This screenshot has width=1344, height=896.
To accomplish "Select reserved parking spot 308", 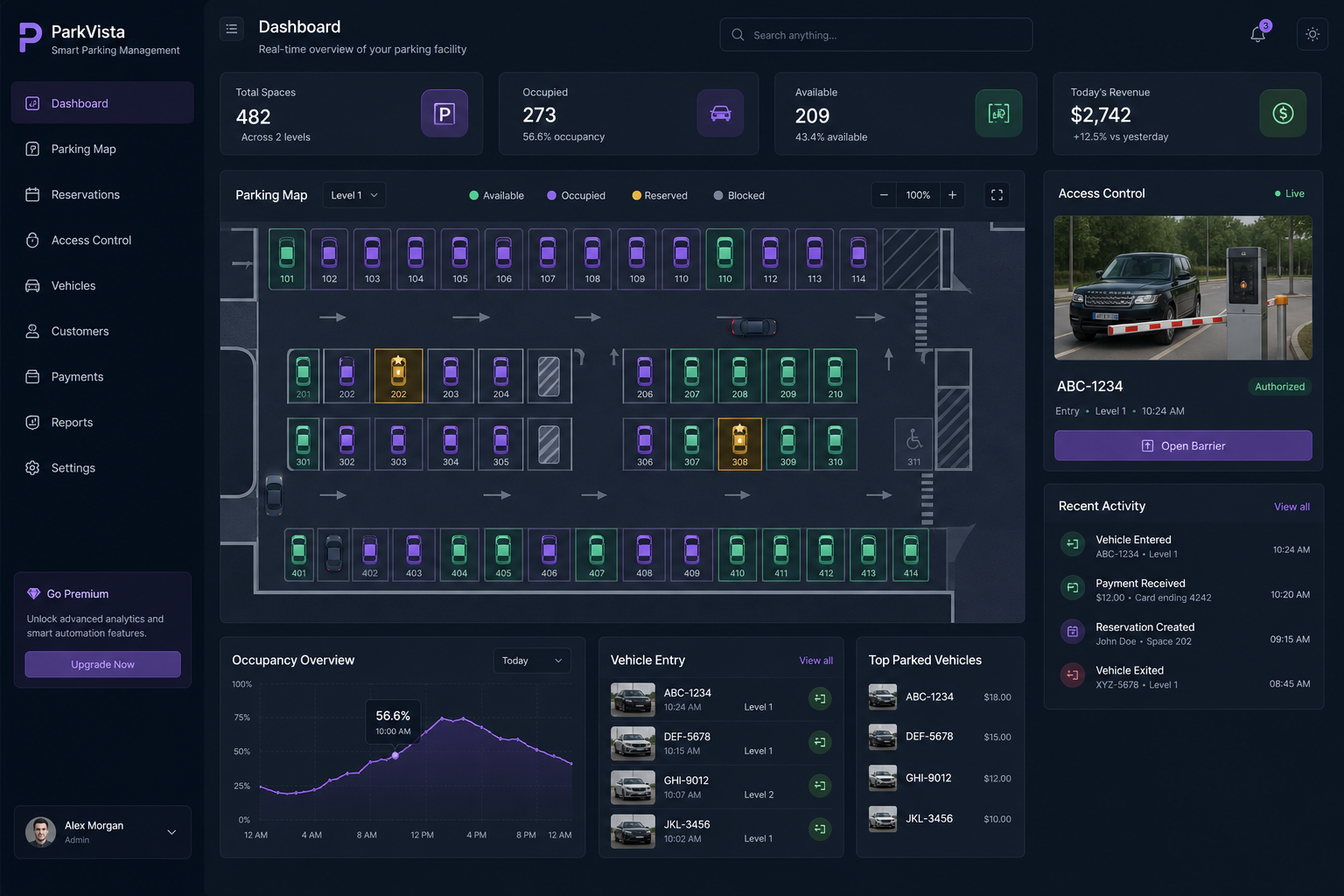I will (739, 444).
